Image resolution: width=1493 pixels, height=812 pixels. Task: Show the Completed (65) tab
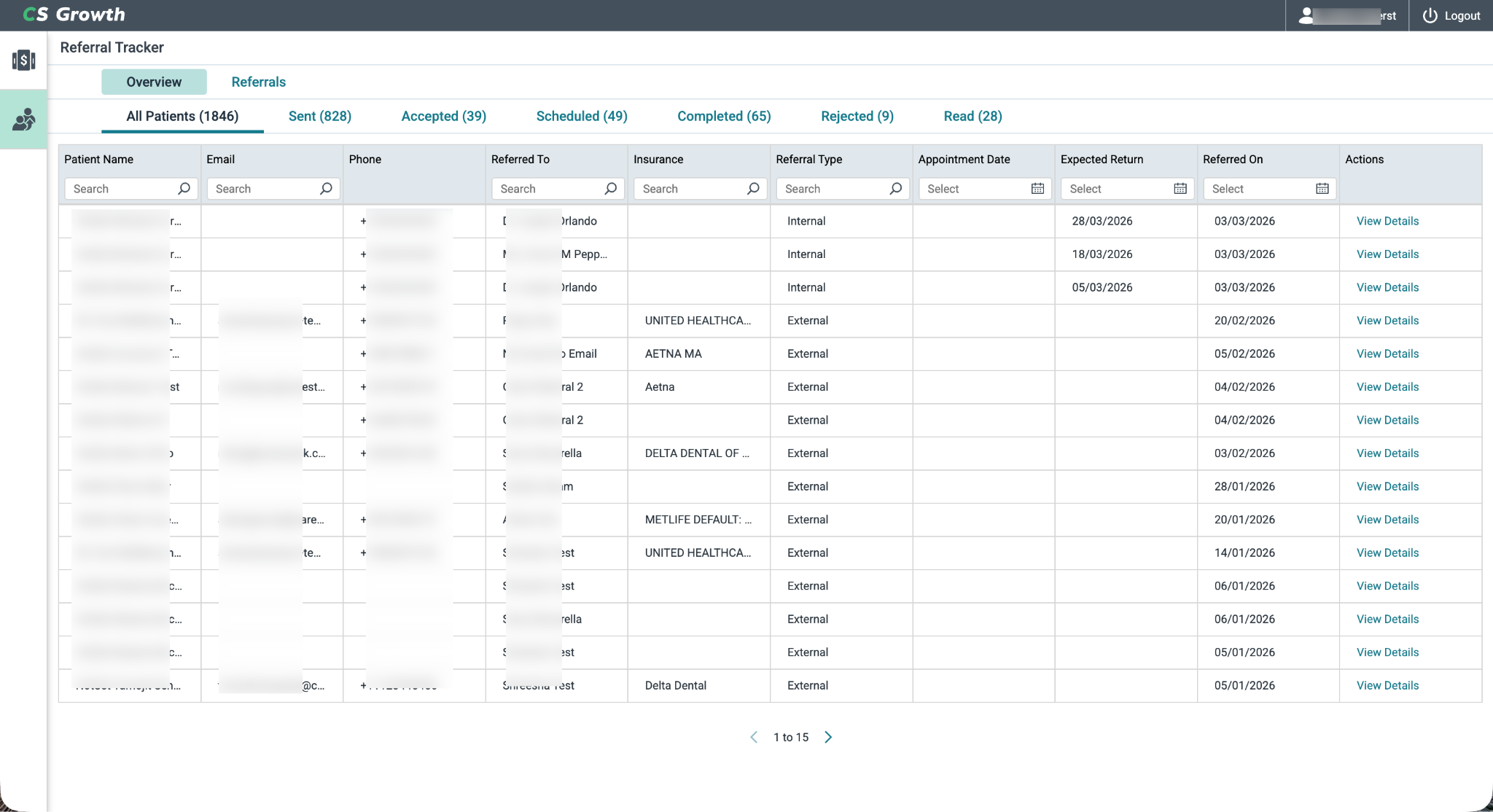724,116
